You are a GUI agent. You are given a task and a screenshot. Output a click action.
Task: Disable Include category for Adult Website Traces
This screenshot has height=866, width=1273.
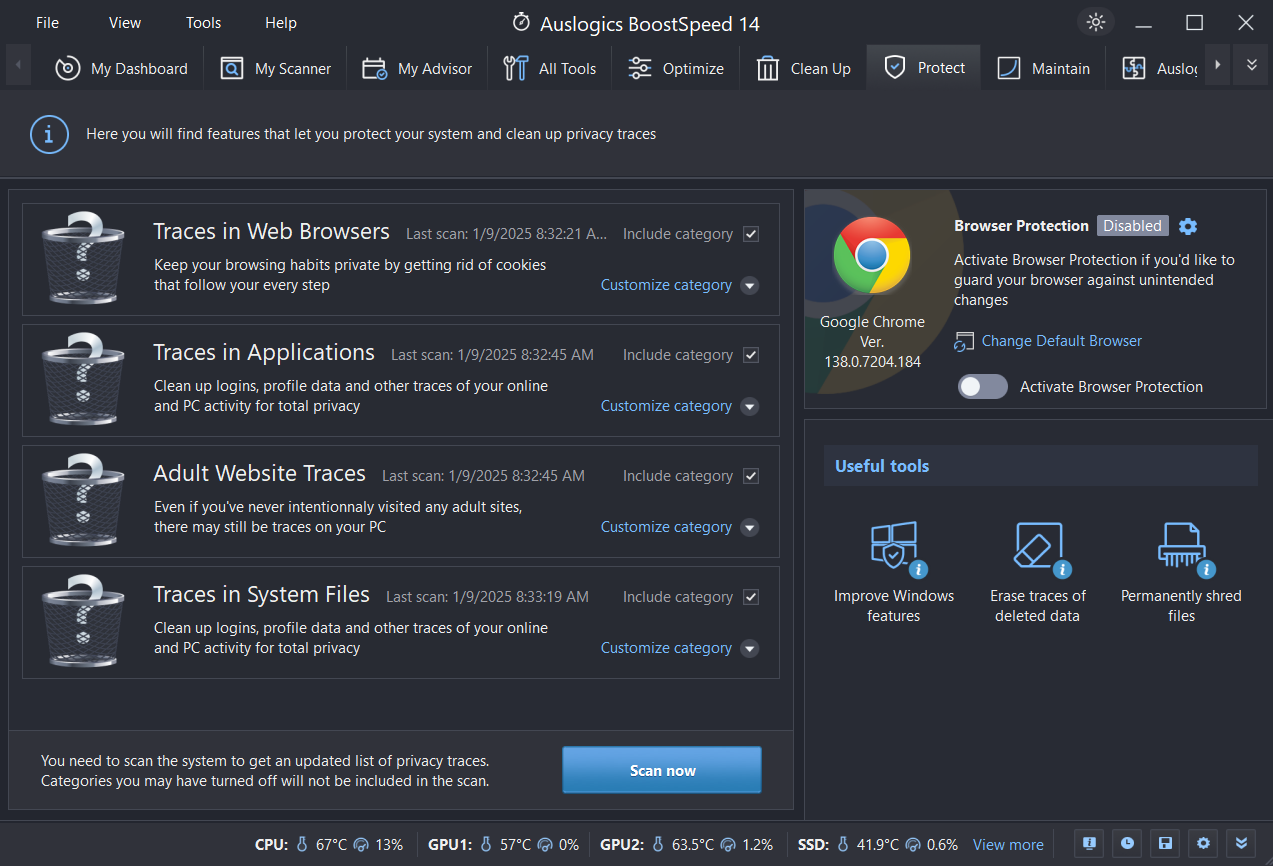pos(750,475)
